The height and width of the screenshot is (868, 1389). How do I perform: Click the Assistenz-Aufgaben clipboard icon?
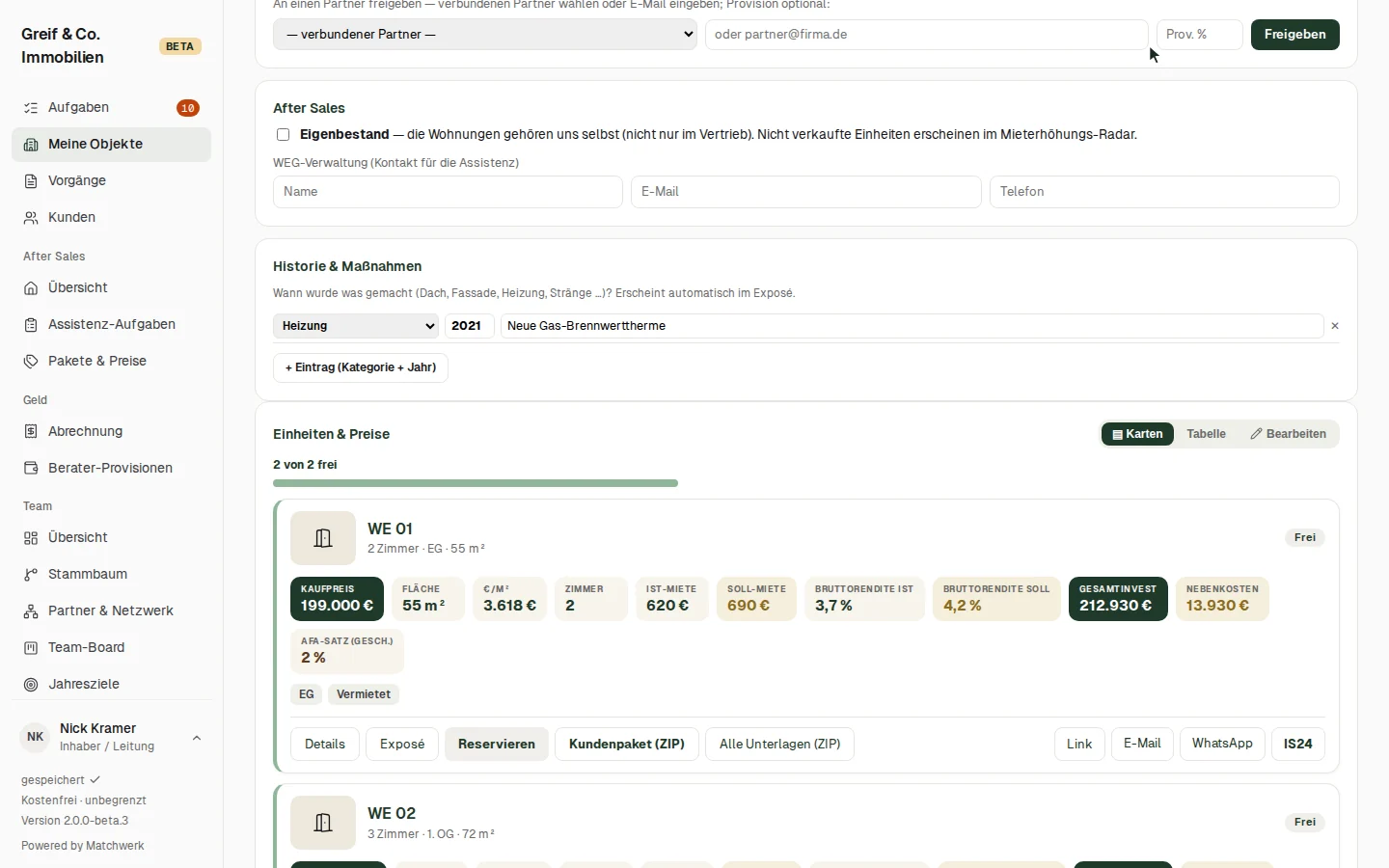[31, 325]
